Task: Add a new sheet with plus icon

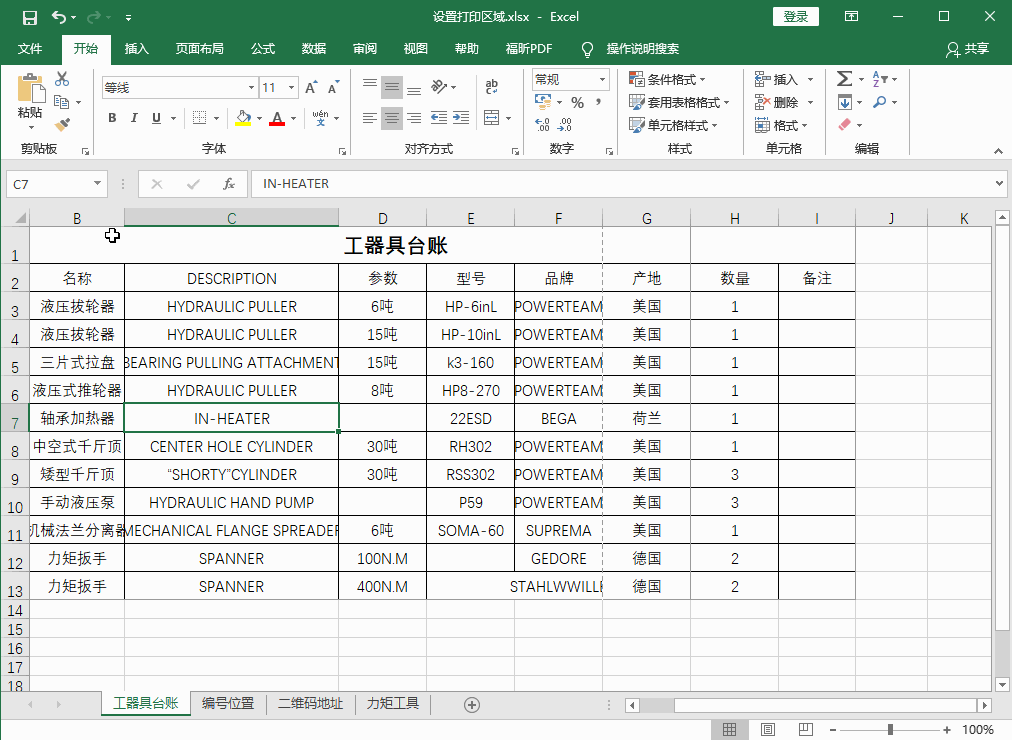Action: tap(472, 704)
